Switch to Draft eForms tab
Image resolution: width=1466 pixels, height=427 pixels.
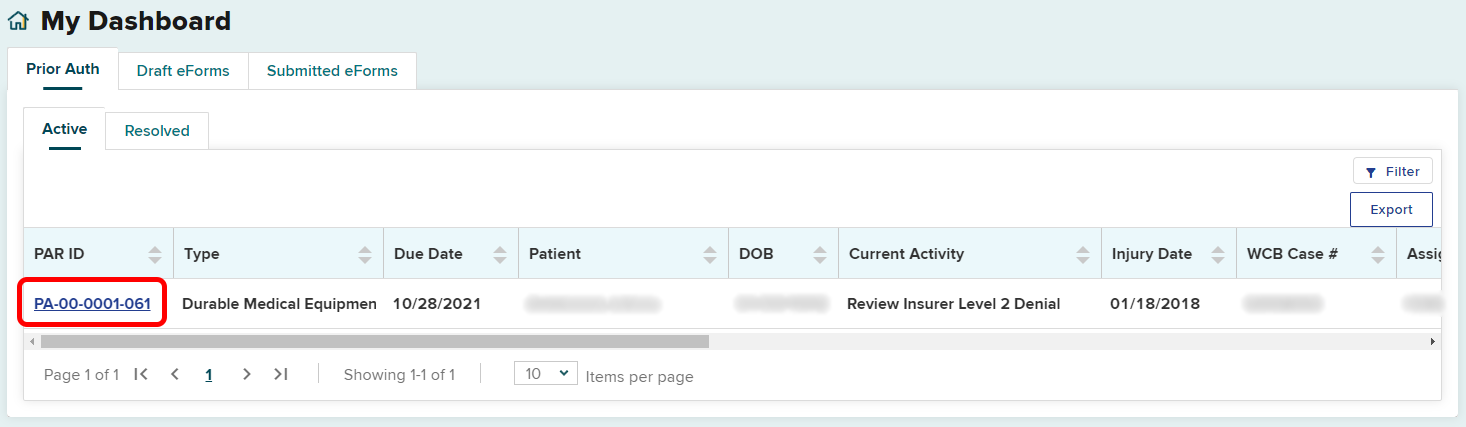point(183,71)
